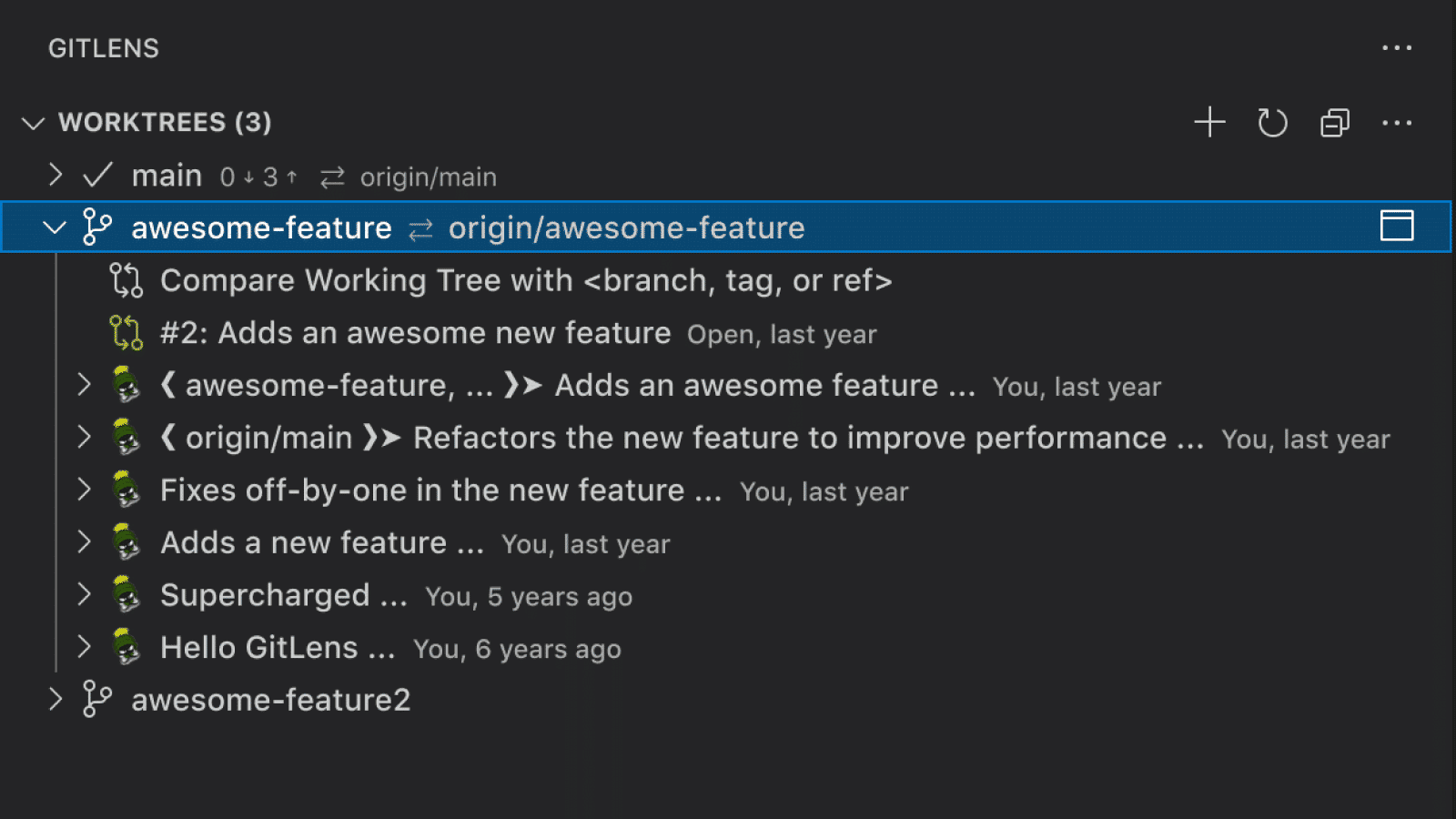
Task: Open 'Compare Working Tree with <branch, tag, or ref>'
Action: click(x=526, y=280)
